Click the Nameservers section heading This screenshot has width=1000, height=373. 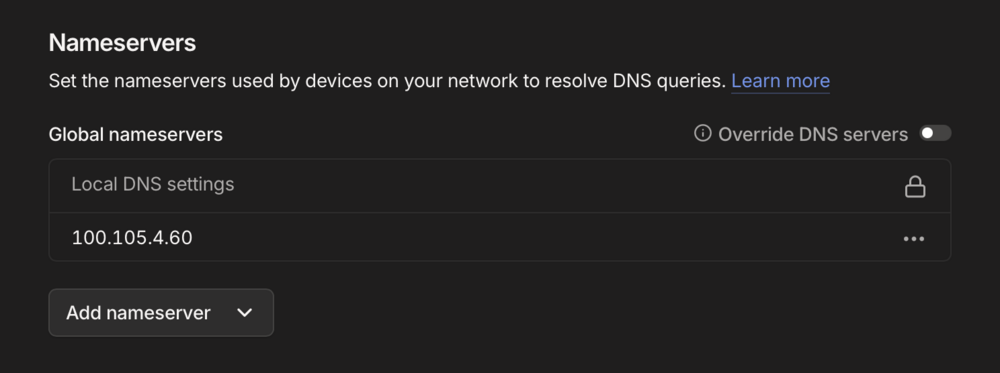click(x=122, y=43)
